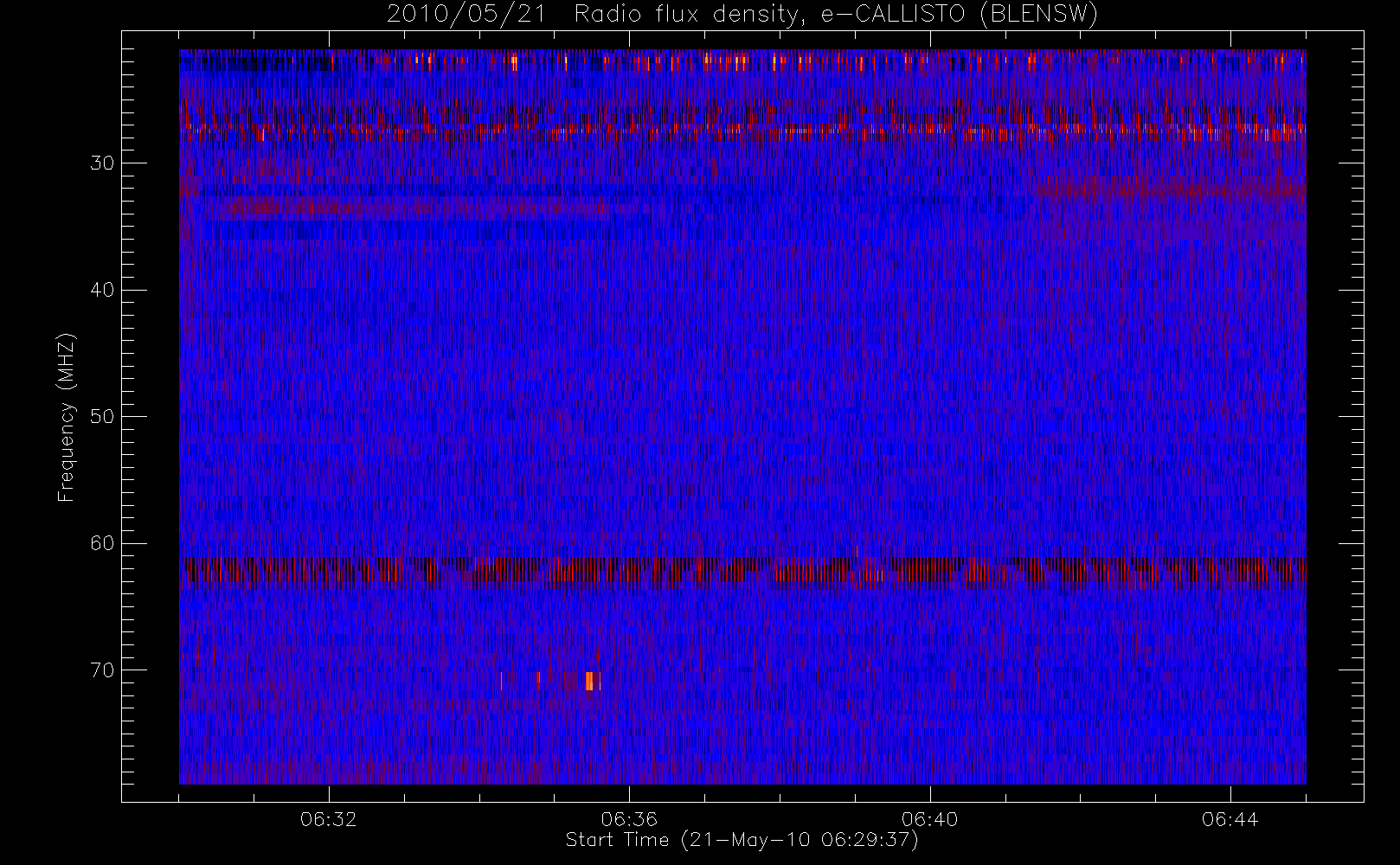Click the 50 frequency tick label

pyautogui.click(x=102, y=416)
